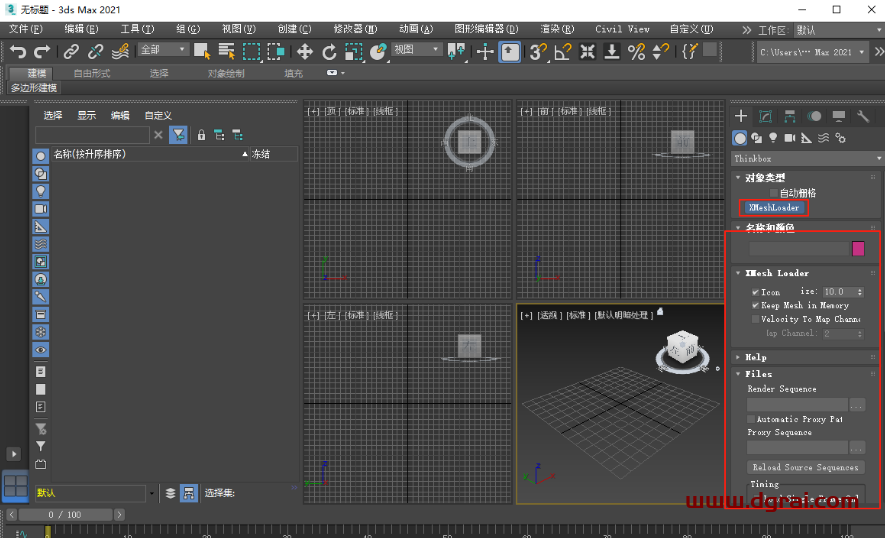Image resolution: width=885 pixels, height=538 pixels.
Task: Open the Display panel tab
Action: 839,116
